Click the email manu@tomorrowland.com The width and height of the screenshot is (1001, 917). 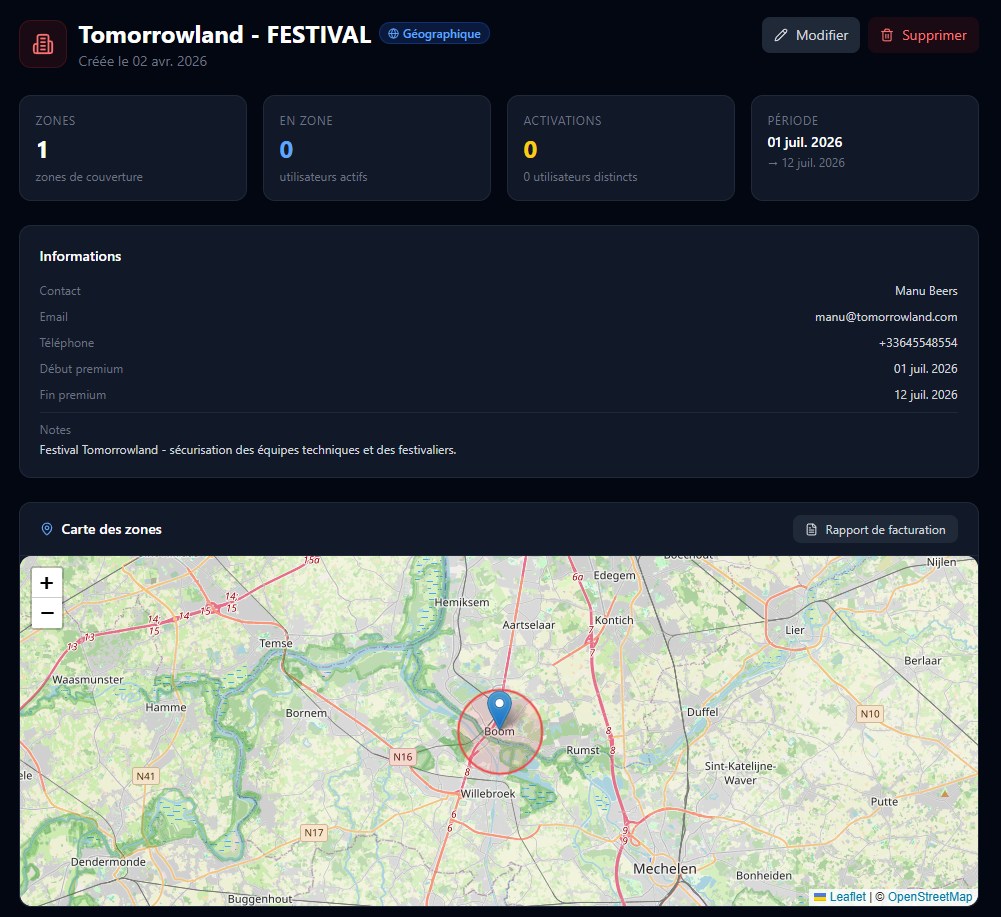pyautogui.click(x=886, y=317)
